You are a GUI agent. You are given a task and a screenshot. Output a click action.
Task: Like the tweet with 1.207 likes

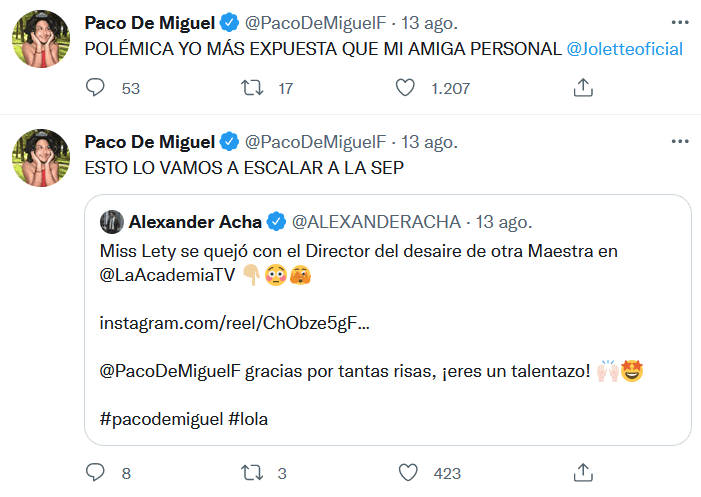(x=405, y=88)
